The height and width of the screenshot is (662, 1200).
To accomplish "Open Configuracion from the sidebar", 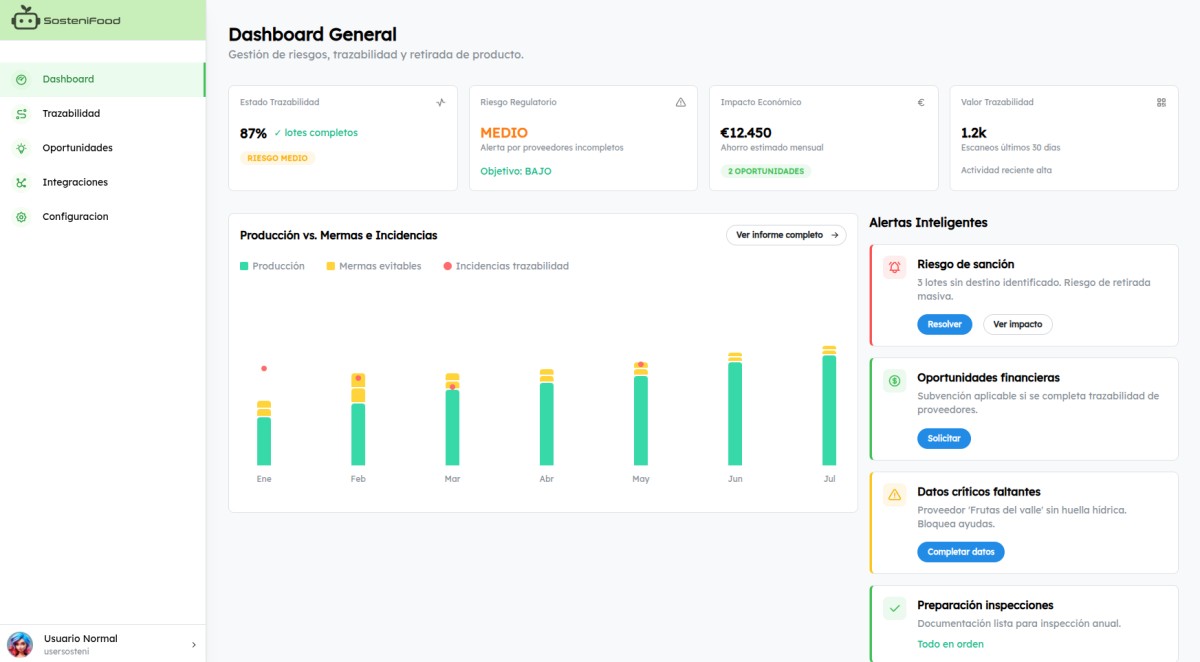I will (x=75, y=217).
